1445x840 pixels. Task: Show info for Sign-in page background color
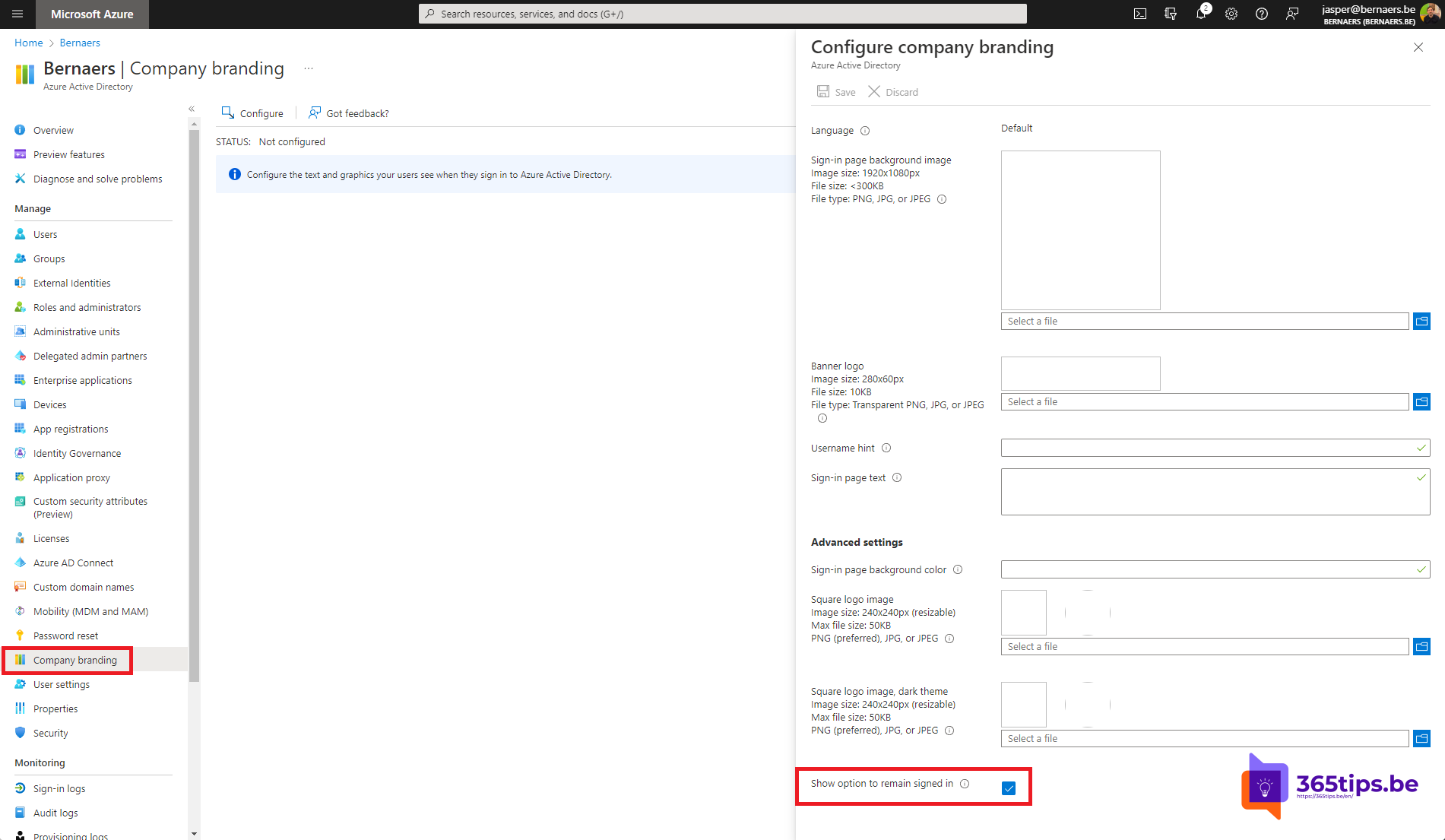point(958,570)
